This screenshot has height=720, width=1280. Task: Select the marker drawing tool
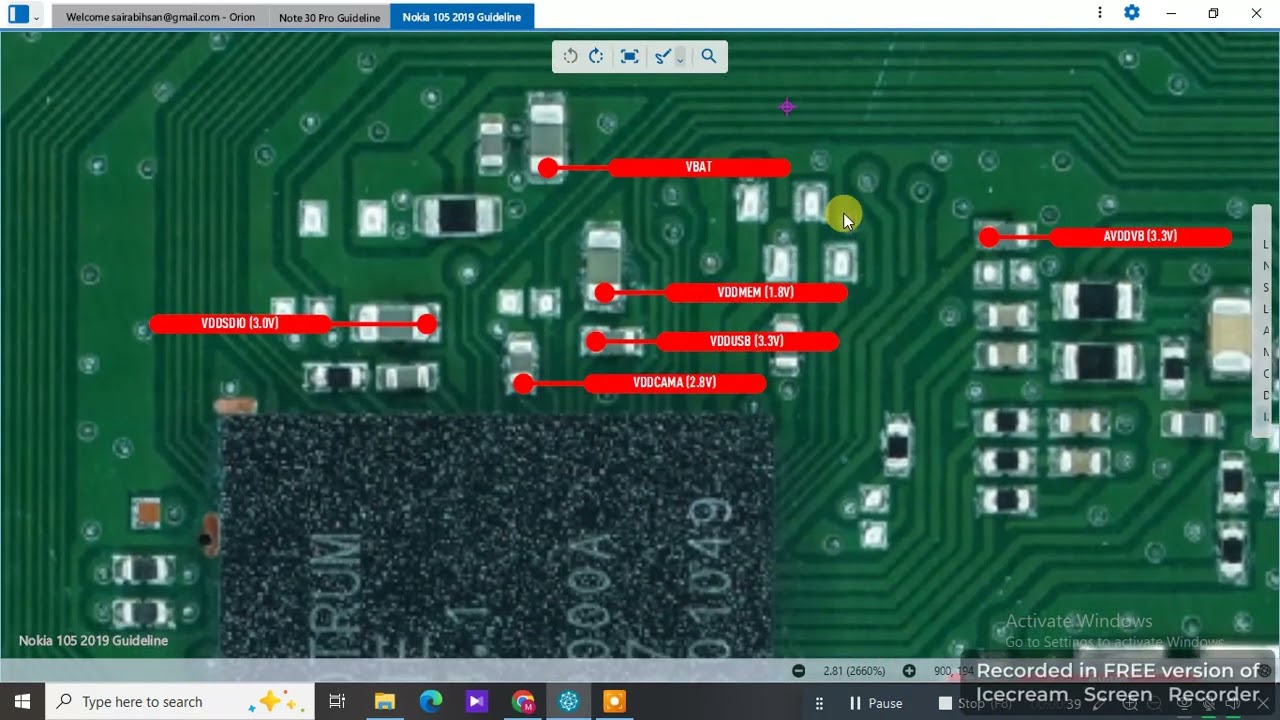pos(662,57)
